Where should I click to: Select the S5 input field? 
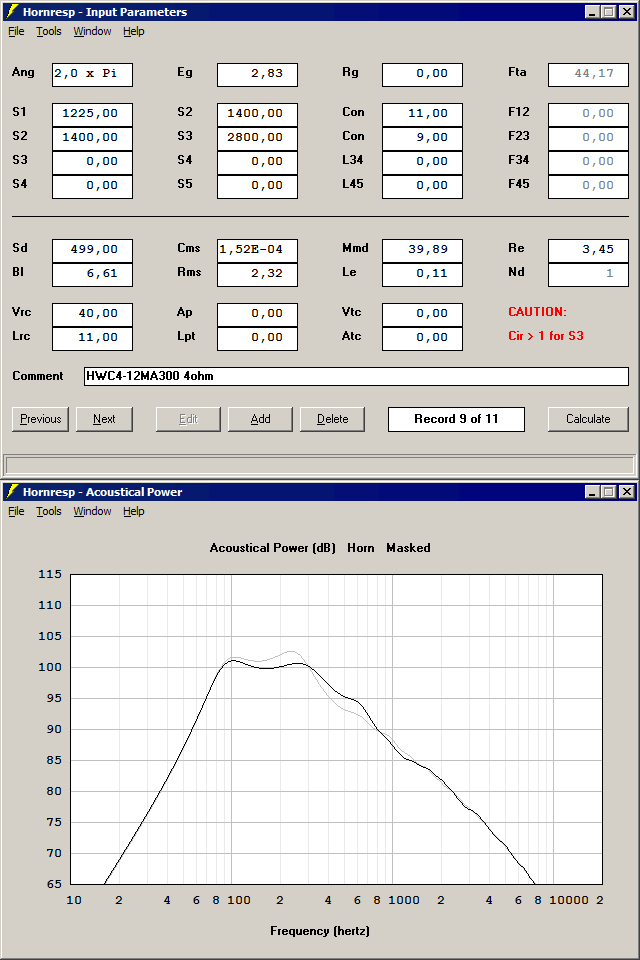coord(257,186)
